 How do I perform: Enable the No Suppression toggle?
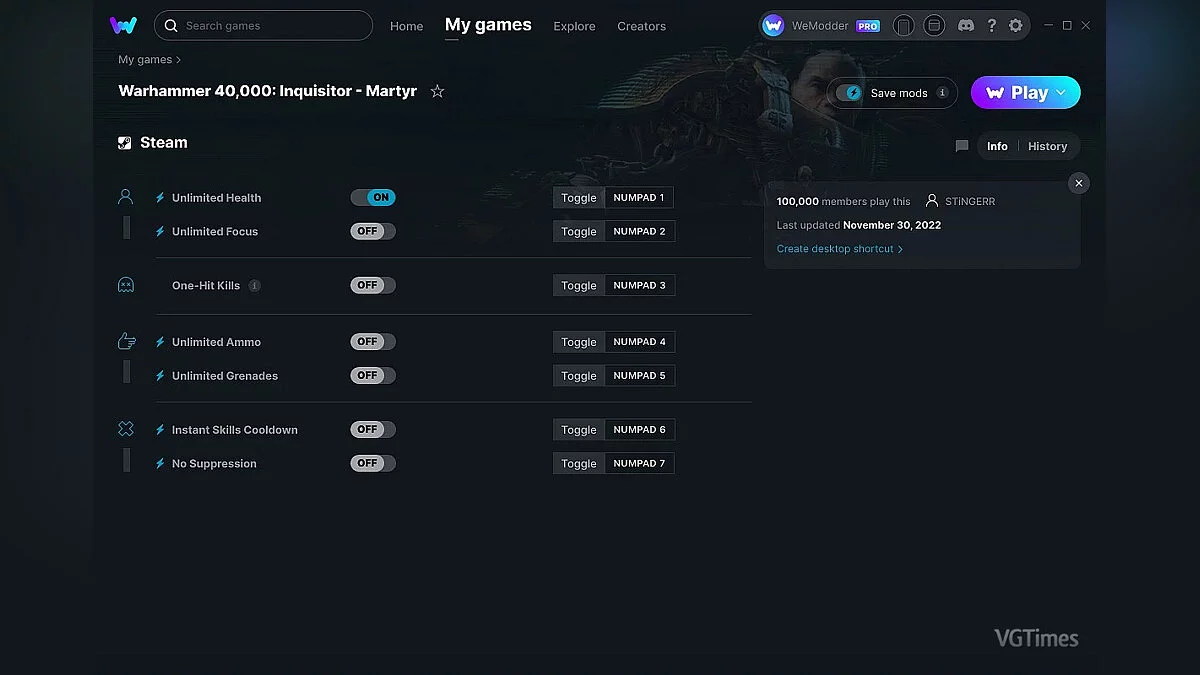[x=373, y=464]
